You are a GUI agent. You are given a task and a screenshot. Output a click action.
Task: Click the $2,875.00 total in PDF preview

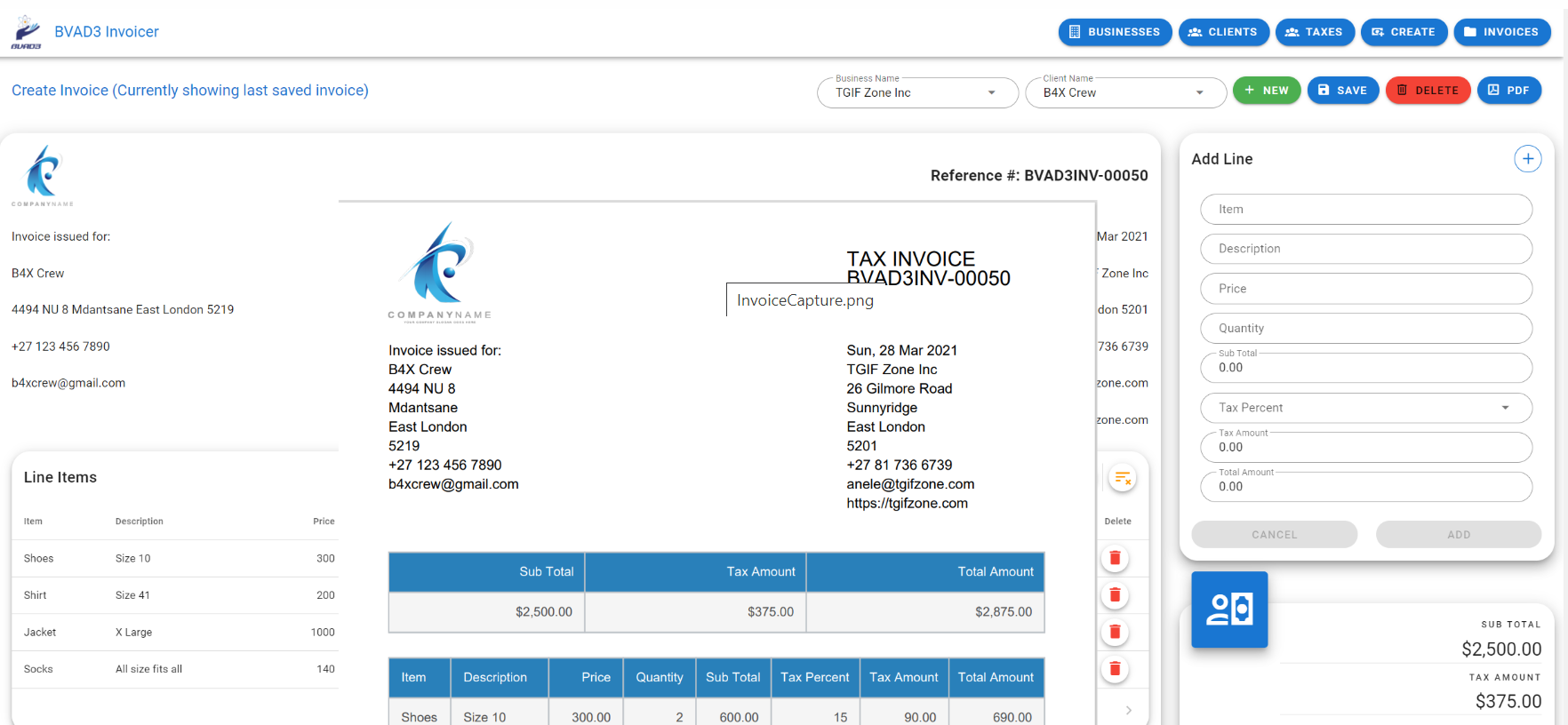coord(1004,612)
